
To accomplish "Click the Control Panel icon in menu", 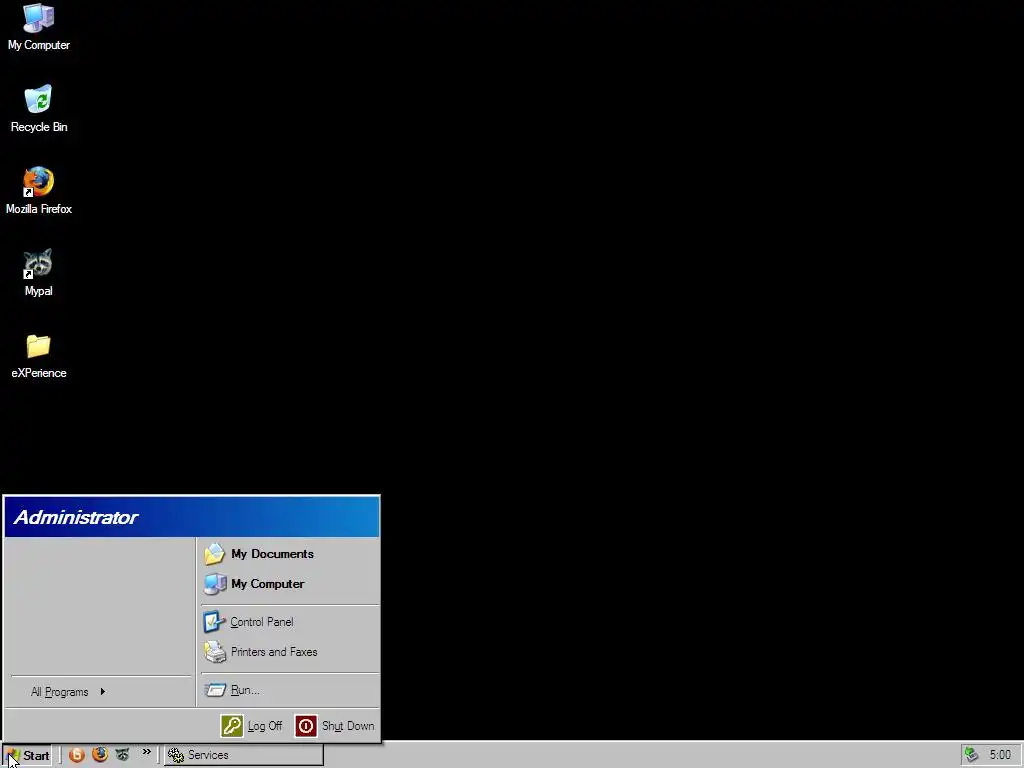I will pyautogui.click(x=214, y=622).
